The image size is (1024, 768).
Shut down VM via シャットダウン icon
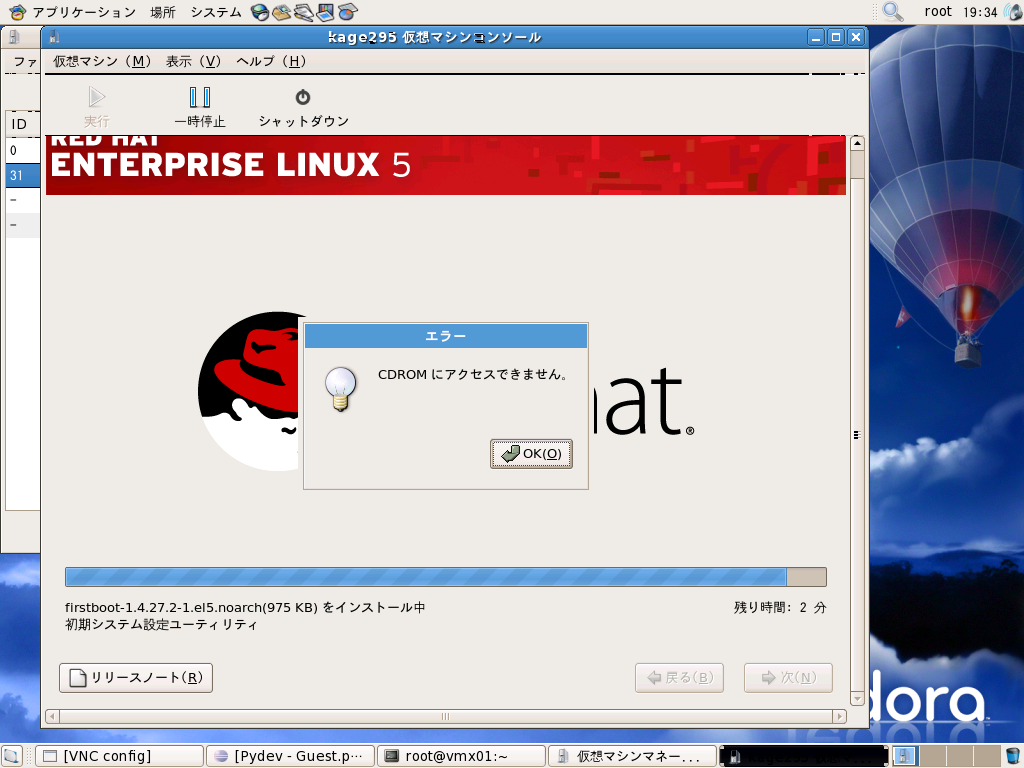tap(303, 107)
